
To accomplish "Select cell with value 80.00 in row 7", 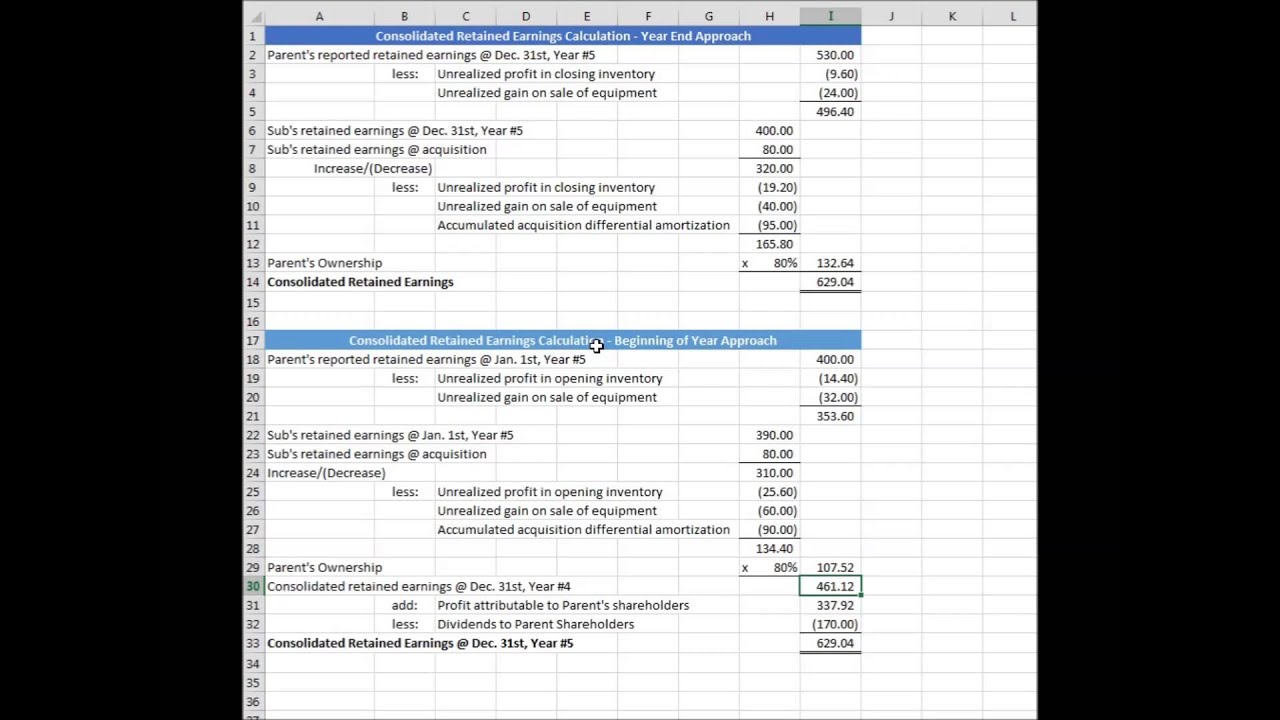I will point(769,150).
